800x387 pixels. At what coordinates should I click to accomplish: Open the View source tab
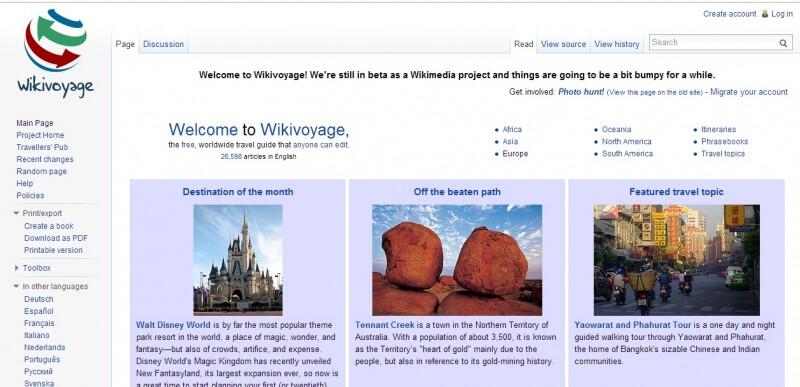[x=563, y=44]
